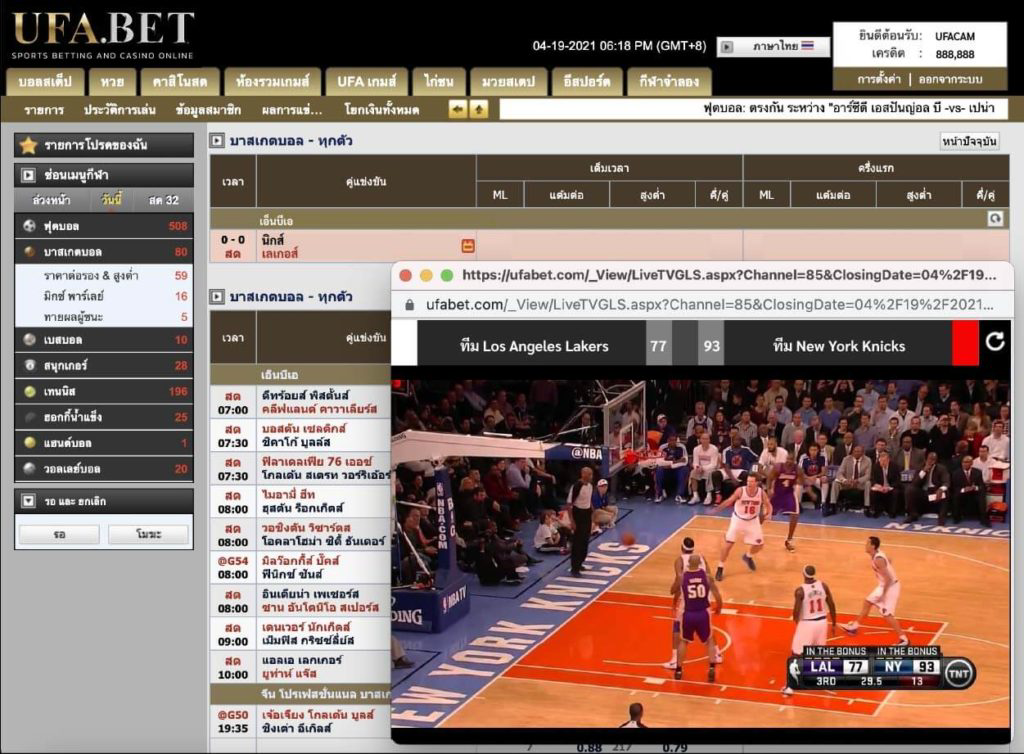Click the logout link ออกจากระบบ

click(948, 78)
